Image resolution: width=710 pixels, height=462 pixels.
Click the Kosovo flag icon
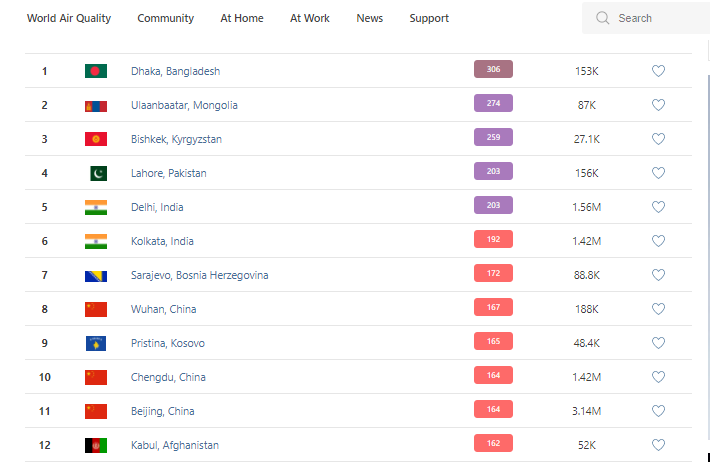pos(96,343)
